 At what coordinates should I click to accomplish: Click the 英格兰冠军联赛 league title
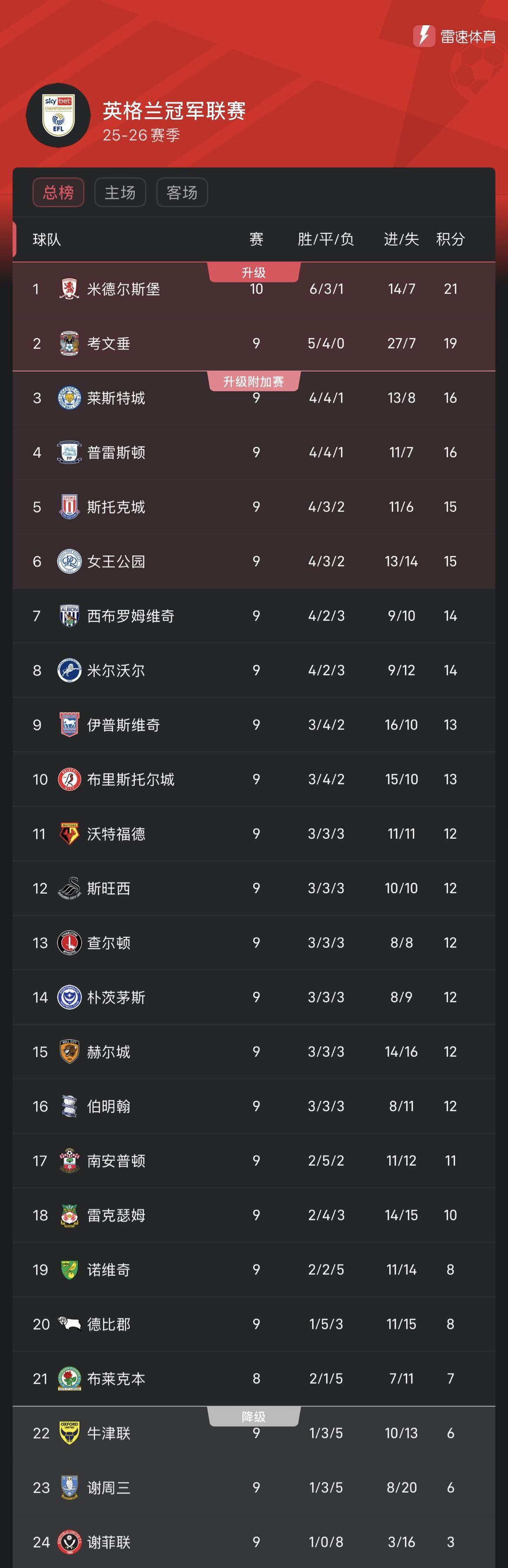tap(174, 111)
